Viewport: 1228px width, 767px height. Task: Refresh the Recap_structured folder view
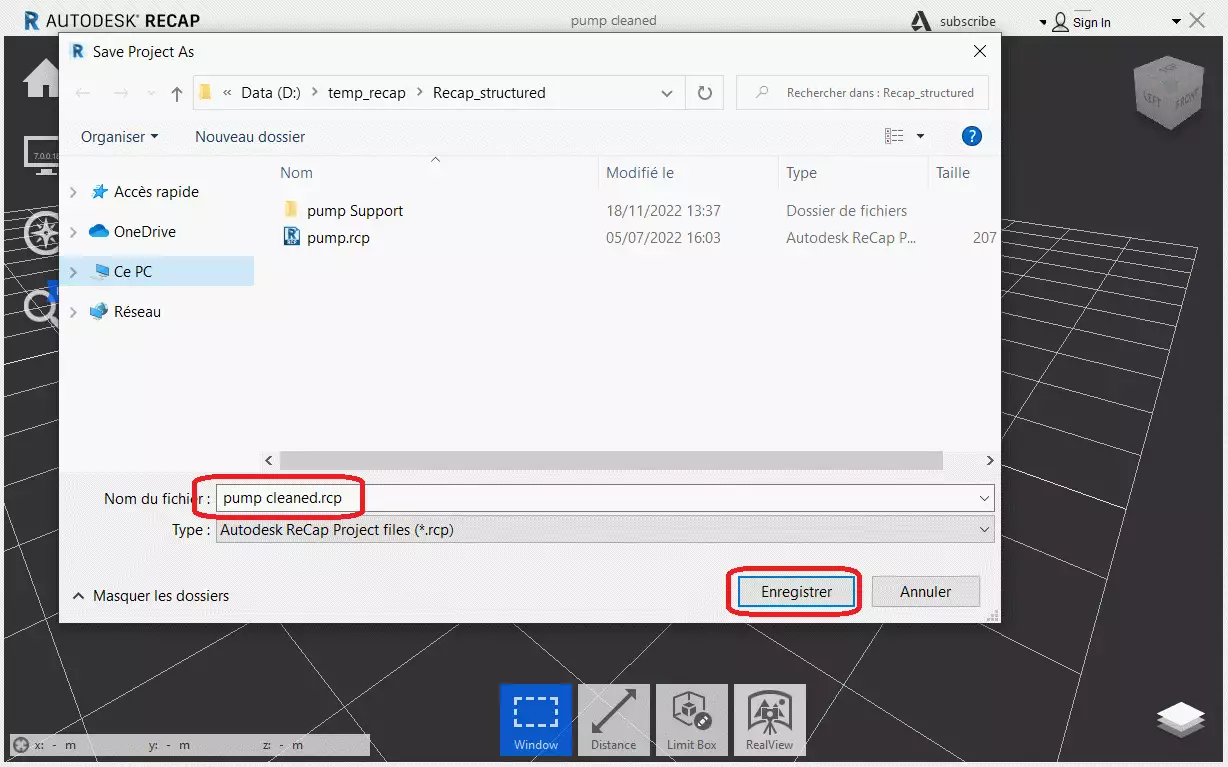(705, 93)
